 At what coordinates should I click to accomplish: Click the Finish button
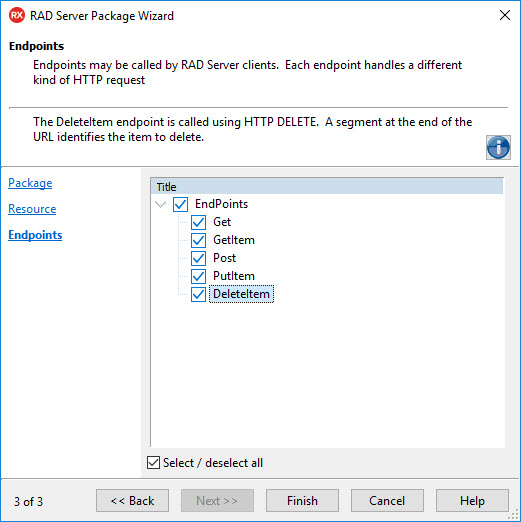tap(302, 500)
